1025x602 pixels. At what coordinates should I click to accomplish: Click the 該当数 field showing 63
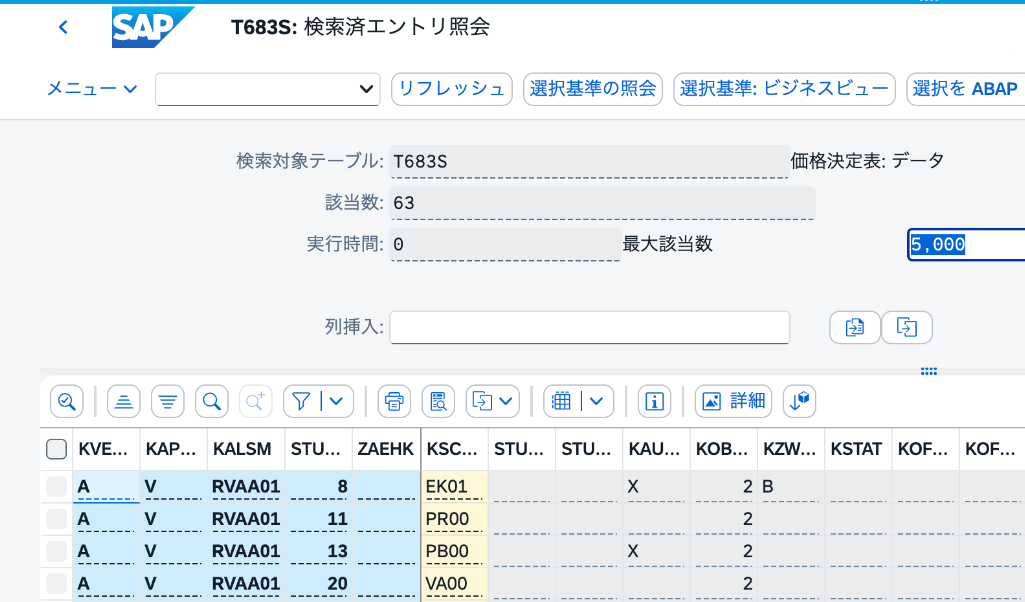[602, 203]
